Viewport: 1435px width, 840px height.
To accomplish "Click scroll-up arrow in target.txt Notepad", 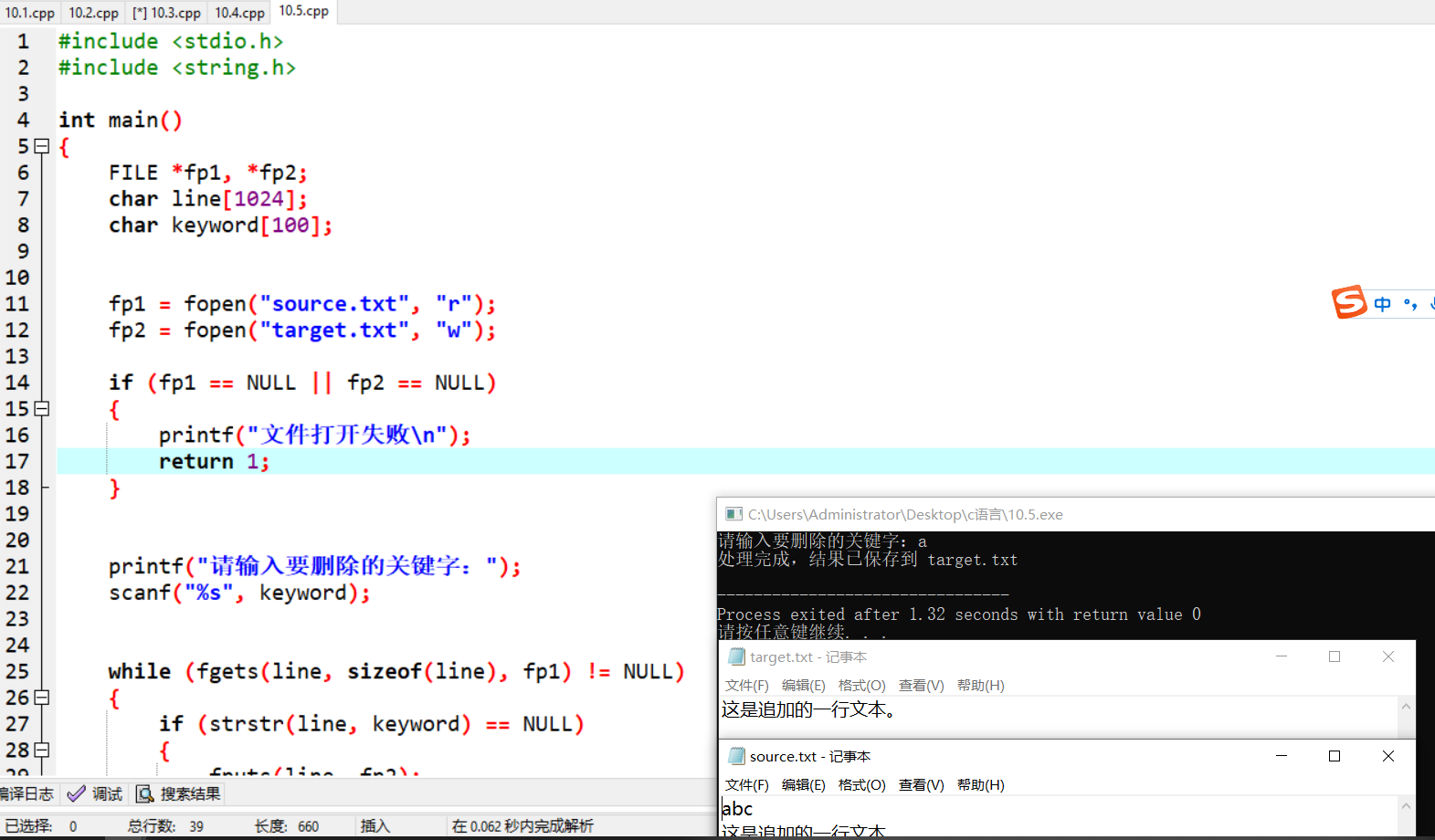I will [1406, 707].
